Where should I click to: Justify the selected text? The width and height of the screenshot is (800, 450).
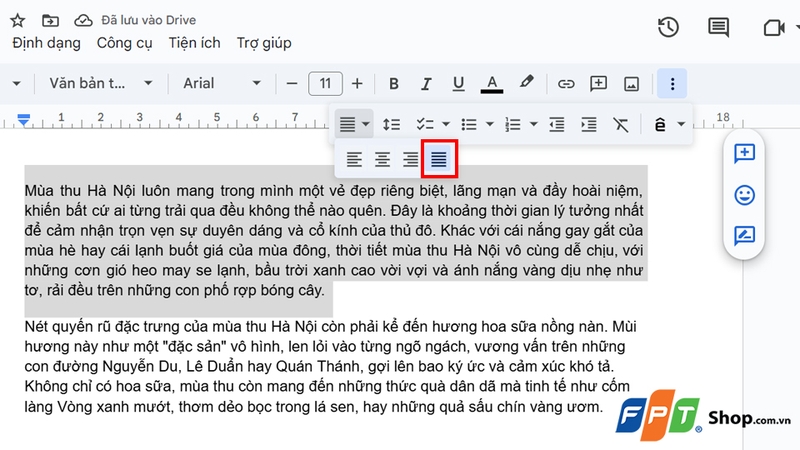[x=439, y=160]
